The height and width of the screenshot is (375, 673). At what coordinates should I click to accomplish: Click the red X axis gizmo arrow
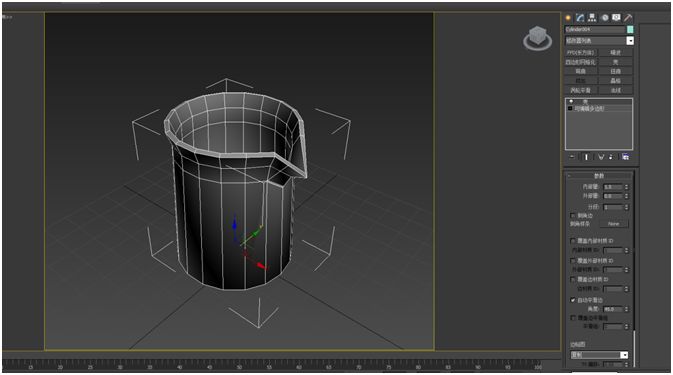tap(261, 266)
